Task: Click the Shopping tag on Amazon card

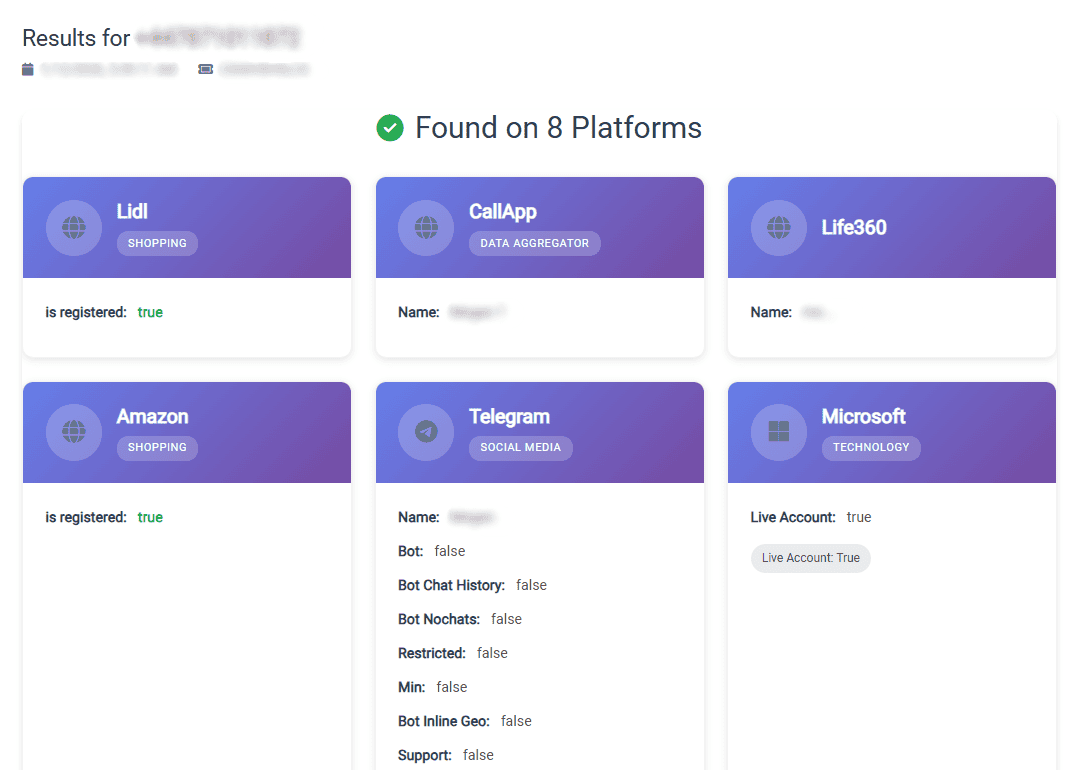Action: pyautogui.click(x=157, y=447)
